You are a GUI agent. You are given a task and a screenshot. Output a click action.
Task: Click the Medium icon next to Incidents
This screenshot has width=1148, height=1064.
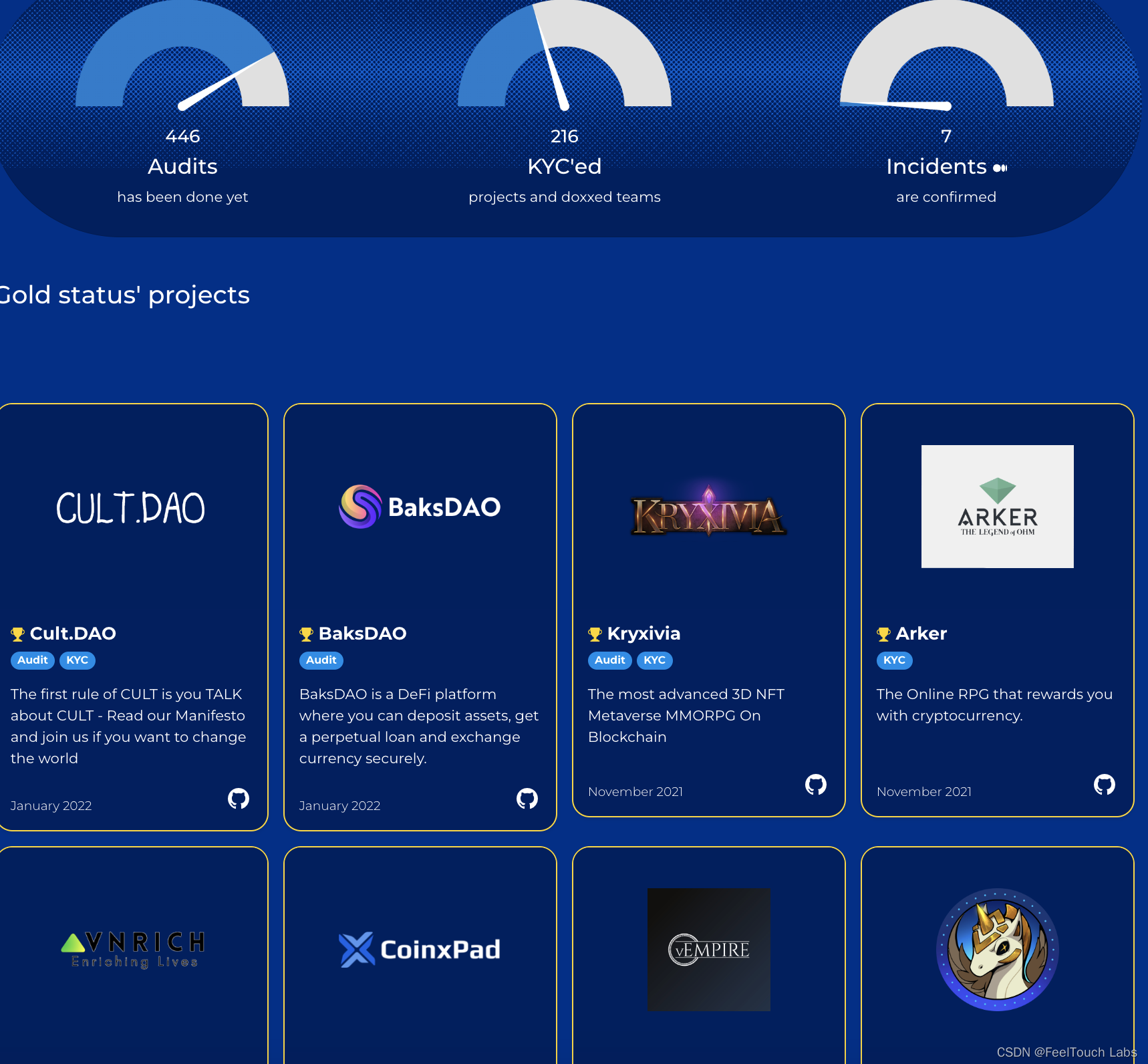[x=1000, y=168]
